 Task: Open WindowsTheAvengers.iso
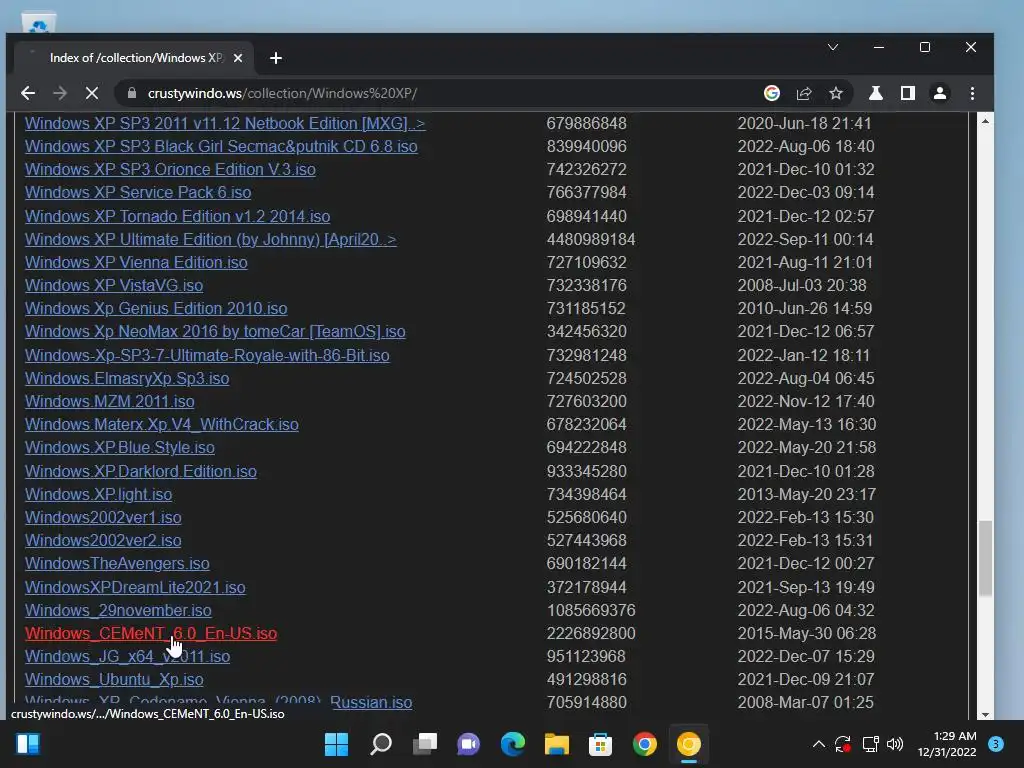[117, 564]
